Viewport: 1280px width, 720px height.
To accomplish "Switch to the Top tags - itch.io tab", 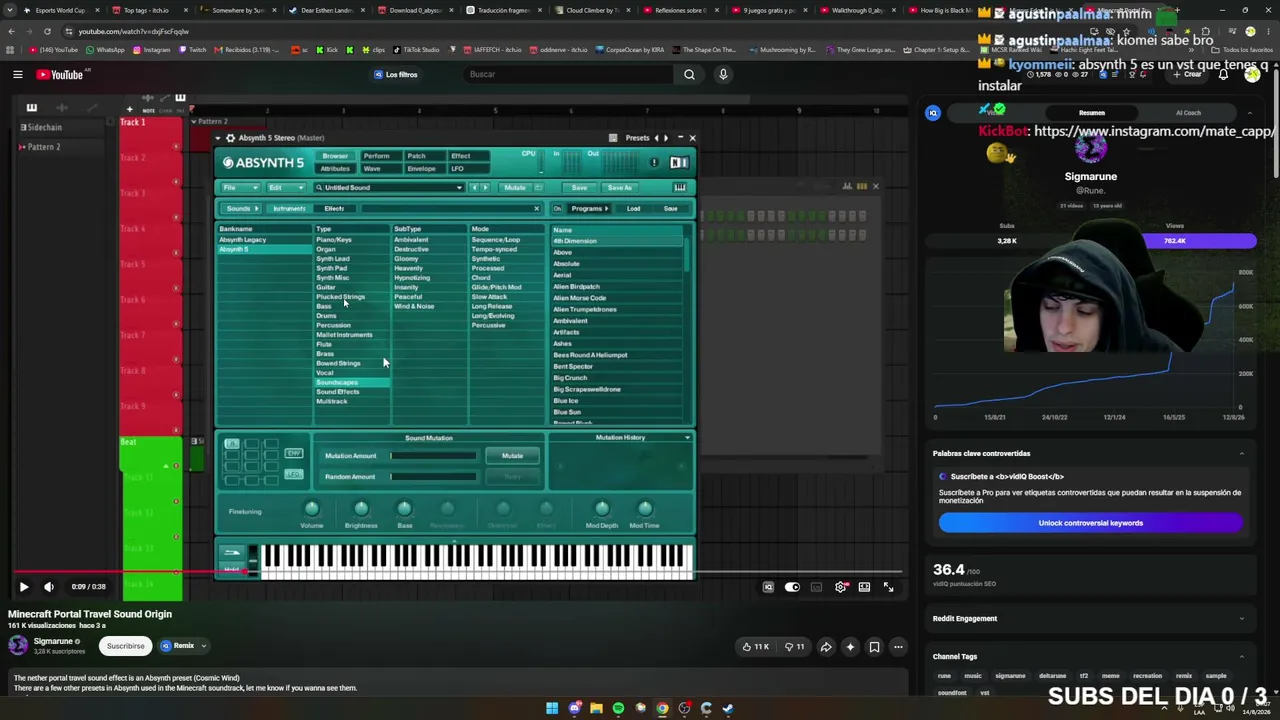I will click(x=146, y=10).
